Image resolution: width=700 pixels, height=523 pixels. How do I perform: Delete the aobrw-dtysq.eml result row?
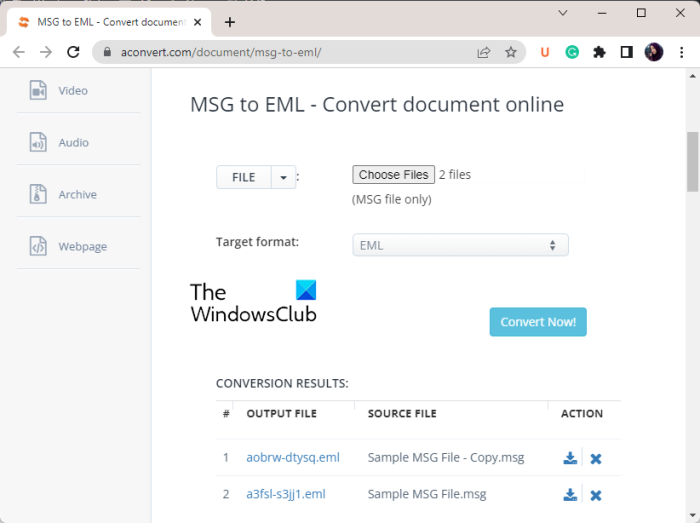click(x=596, y=459)
